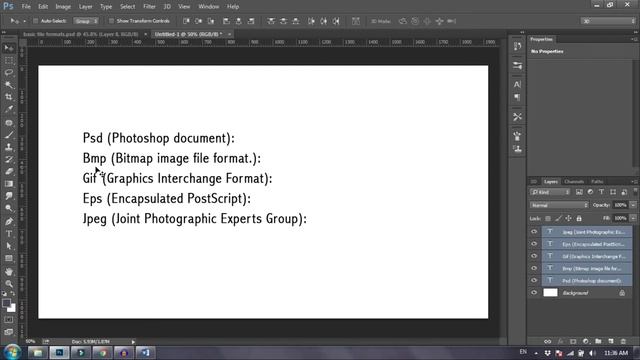The width and height of the screenshot is (640, 360).
Task: Select the Background layer thumbnail
Action: [x=550, y=293]
